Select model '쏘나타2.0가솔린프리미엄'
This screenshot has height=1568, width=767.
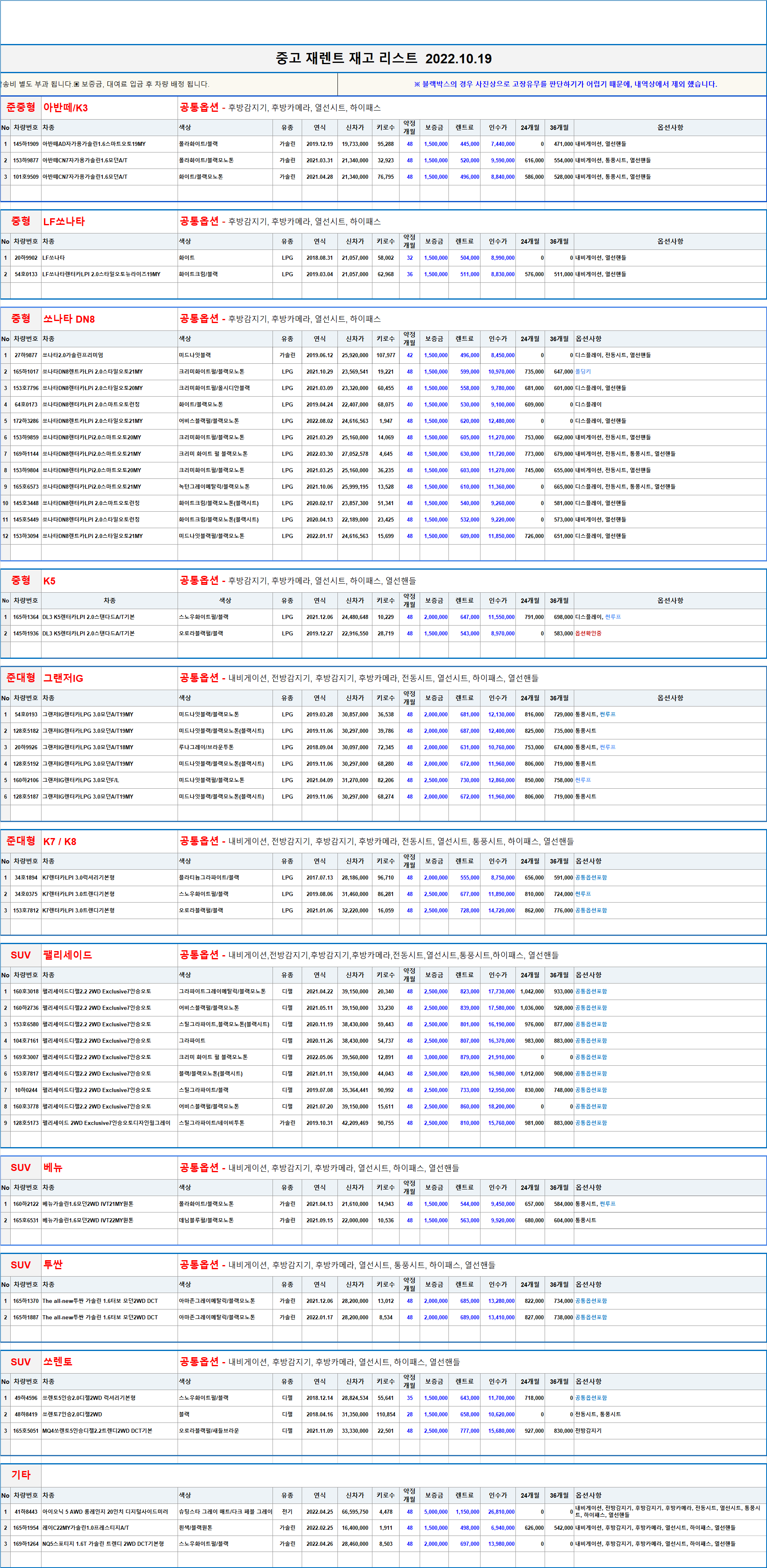[x=72, y=356]
